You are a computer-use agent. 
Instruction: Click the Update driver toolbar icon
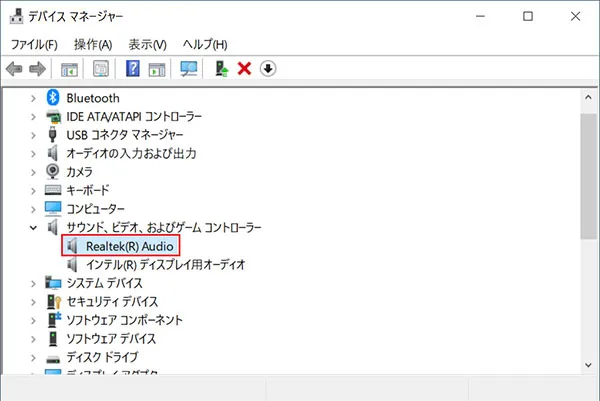click(x=222, y=69)
